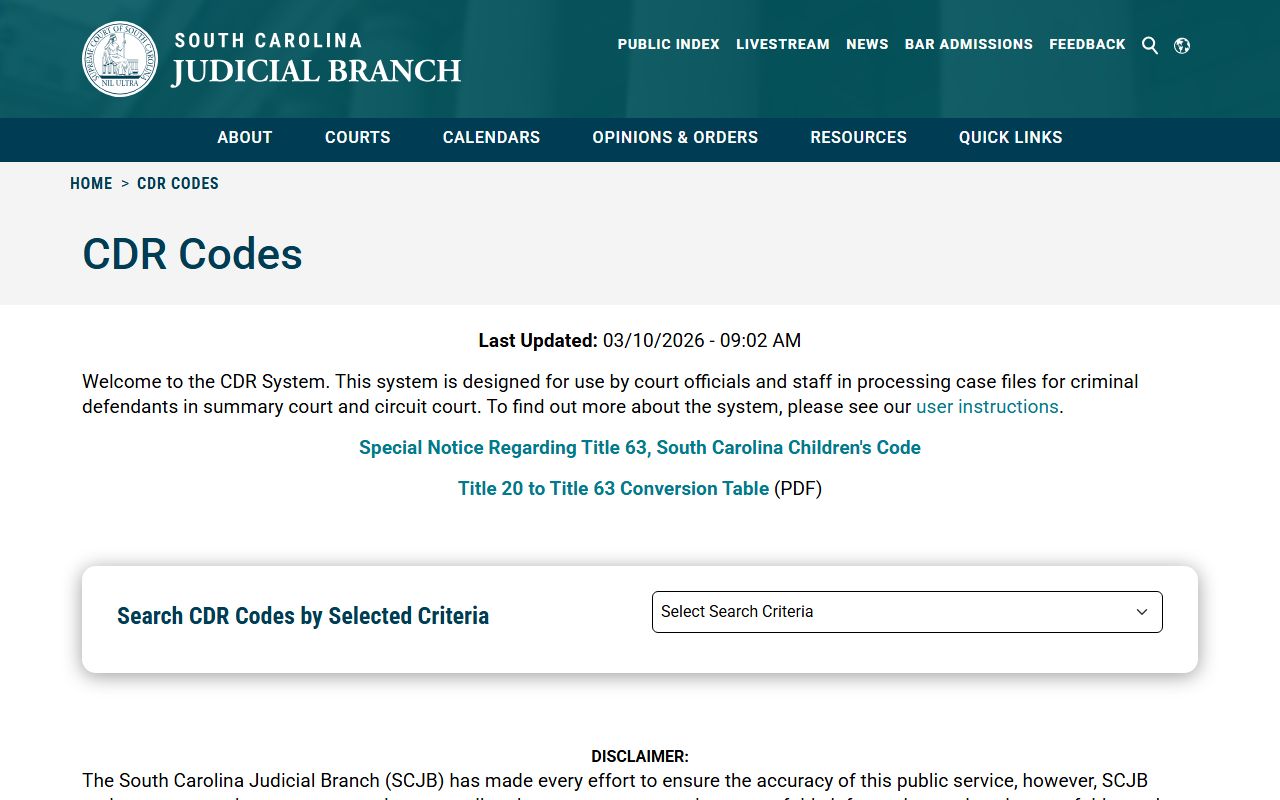
Task: Open Title 20 to Title 63 Conversion Table
Action: tap(613, 489)
